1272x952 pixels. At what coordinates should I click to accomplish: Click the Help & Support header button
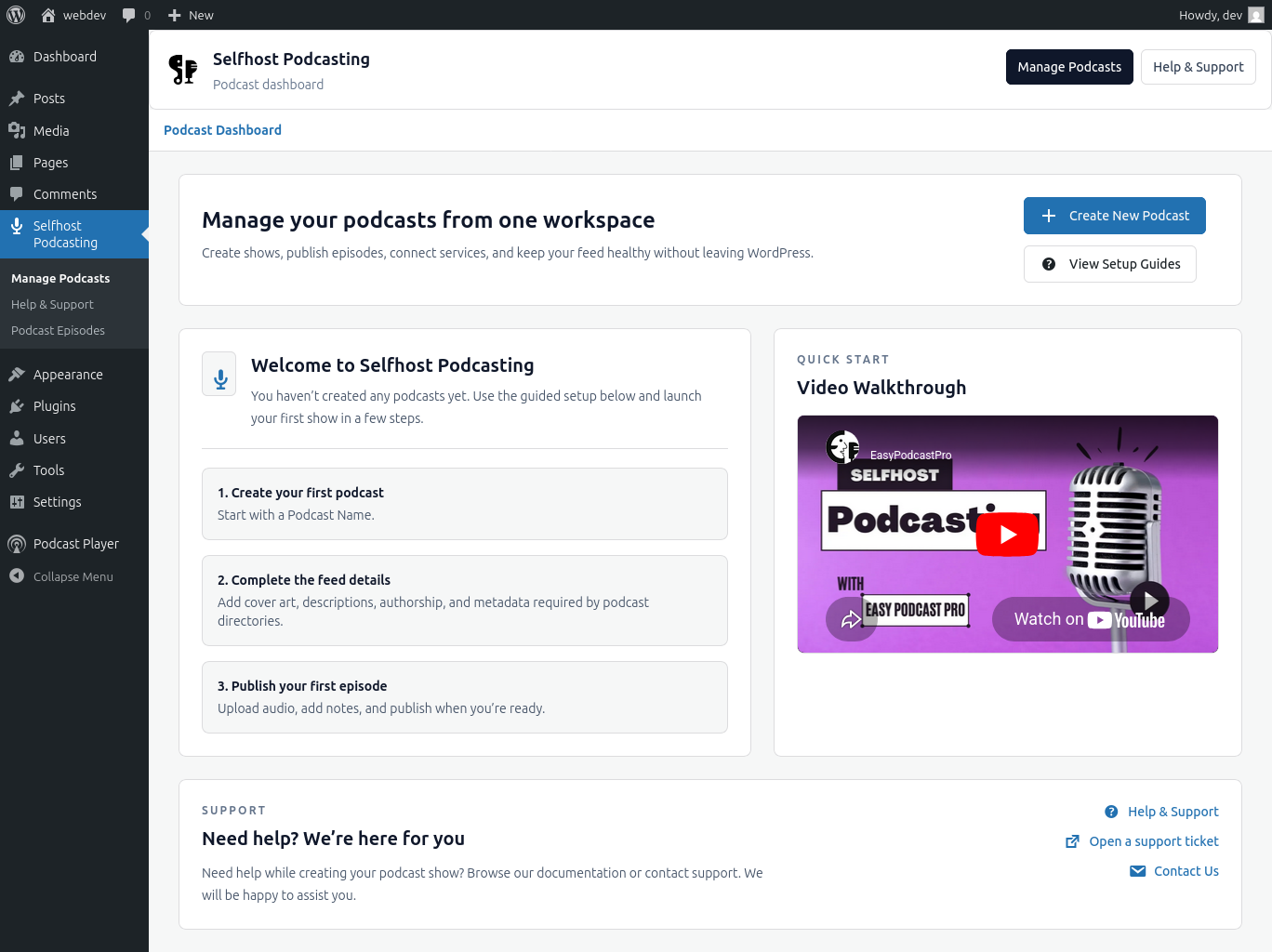pos(1198,67)
